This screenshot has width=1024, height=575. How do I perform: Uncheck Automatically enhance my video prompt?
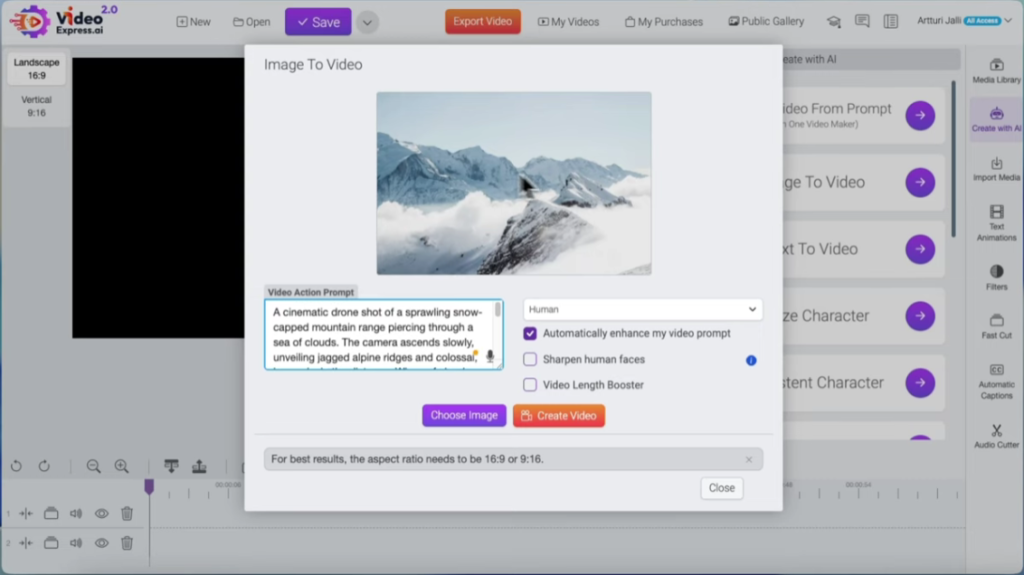coord(530,333)
